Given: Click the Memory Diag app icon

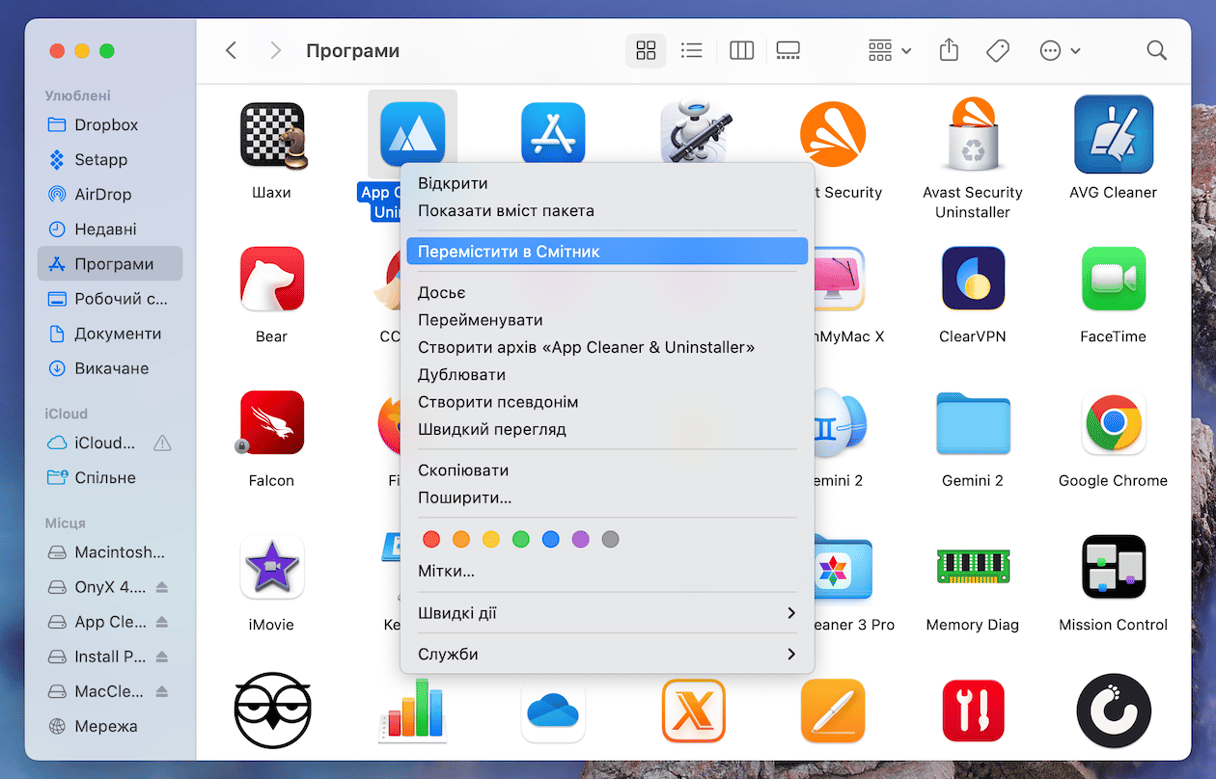Looking at the screenshot, I should 973,566.
